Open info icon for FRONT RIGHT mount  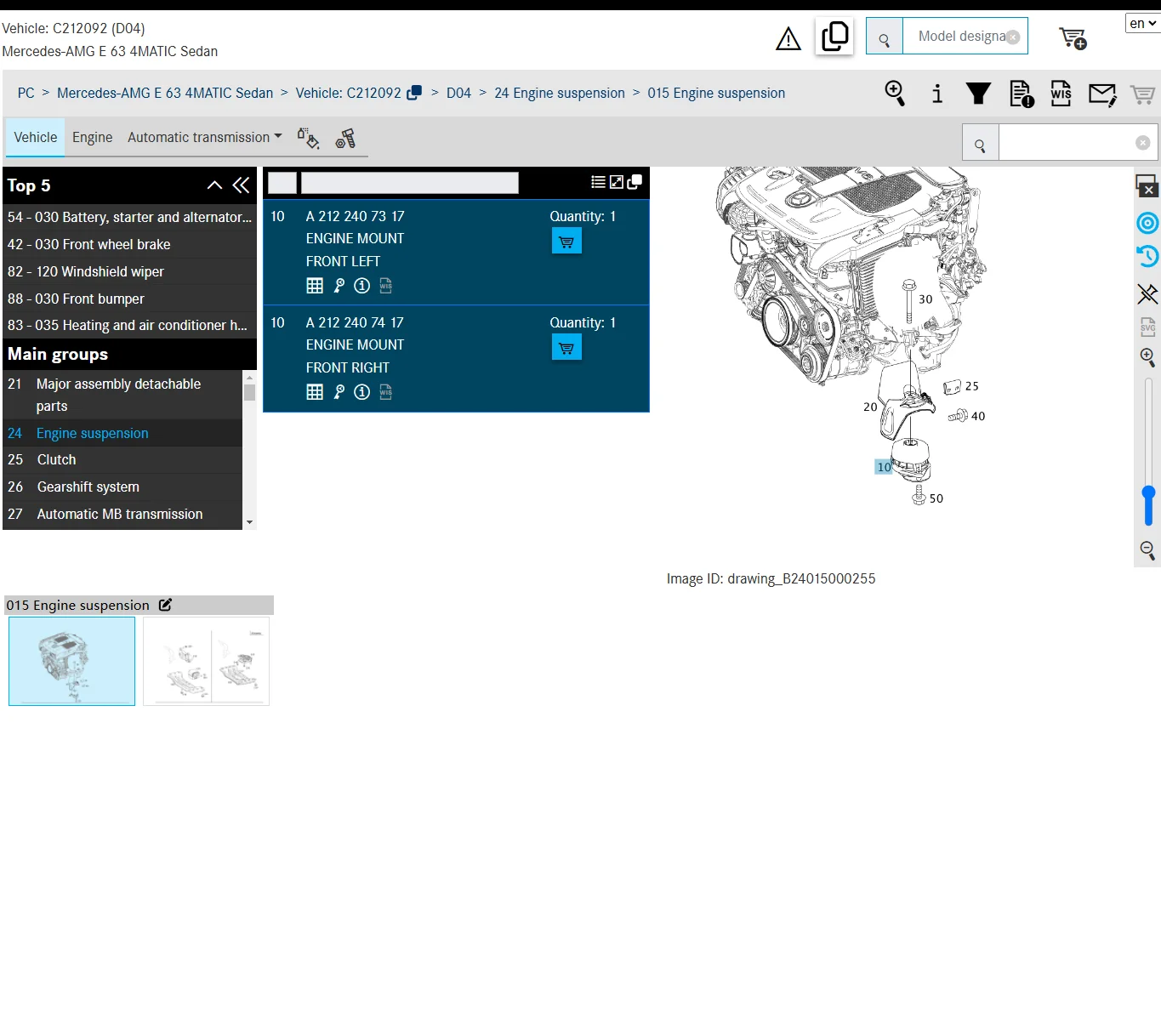click(x=362, y=392)
